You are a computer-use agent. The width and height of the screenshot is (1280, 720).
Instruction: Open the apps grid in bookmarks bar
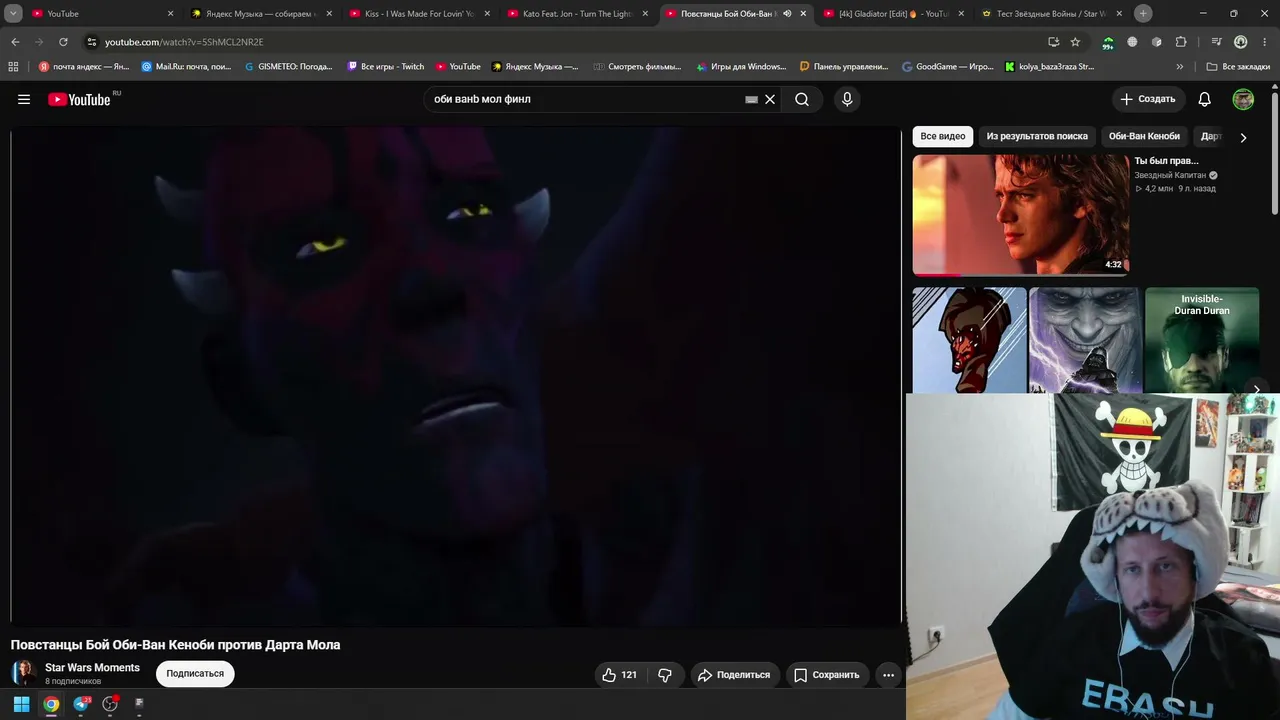click(x=13, y=67)
